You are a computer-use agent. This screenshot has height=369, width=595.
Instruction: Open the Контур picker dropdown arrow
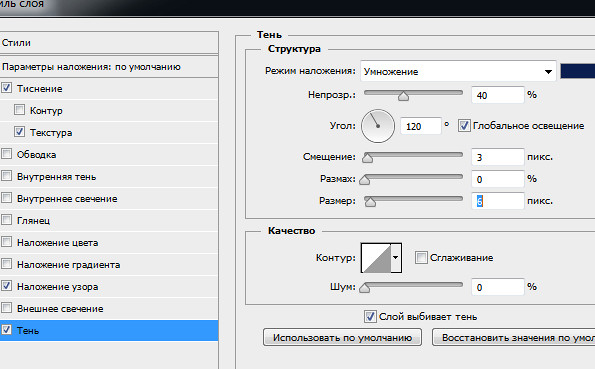click(396, 258)
